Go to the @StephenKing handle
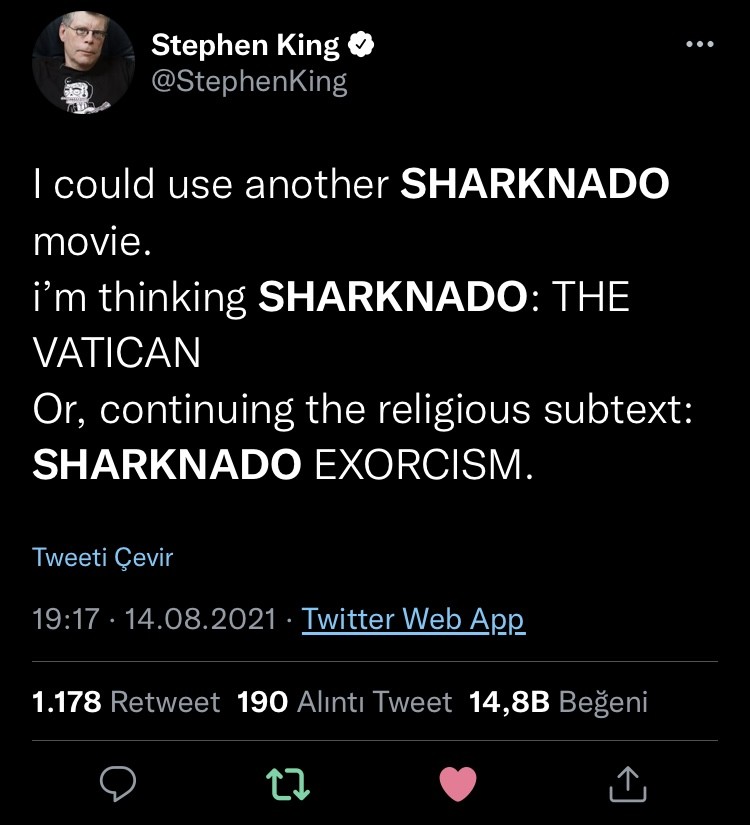The height and width of the screenshot is (825, 750). (249, 81)
